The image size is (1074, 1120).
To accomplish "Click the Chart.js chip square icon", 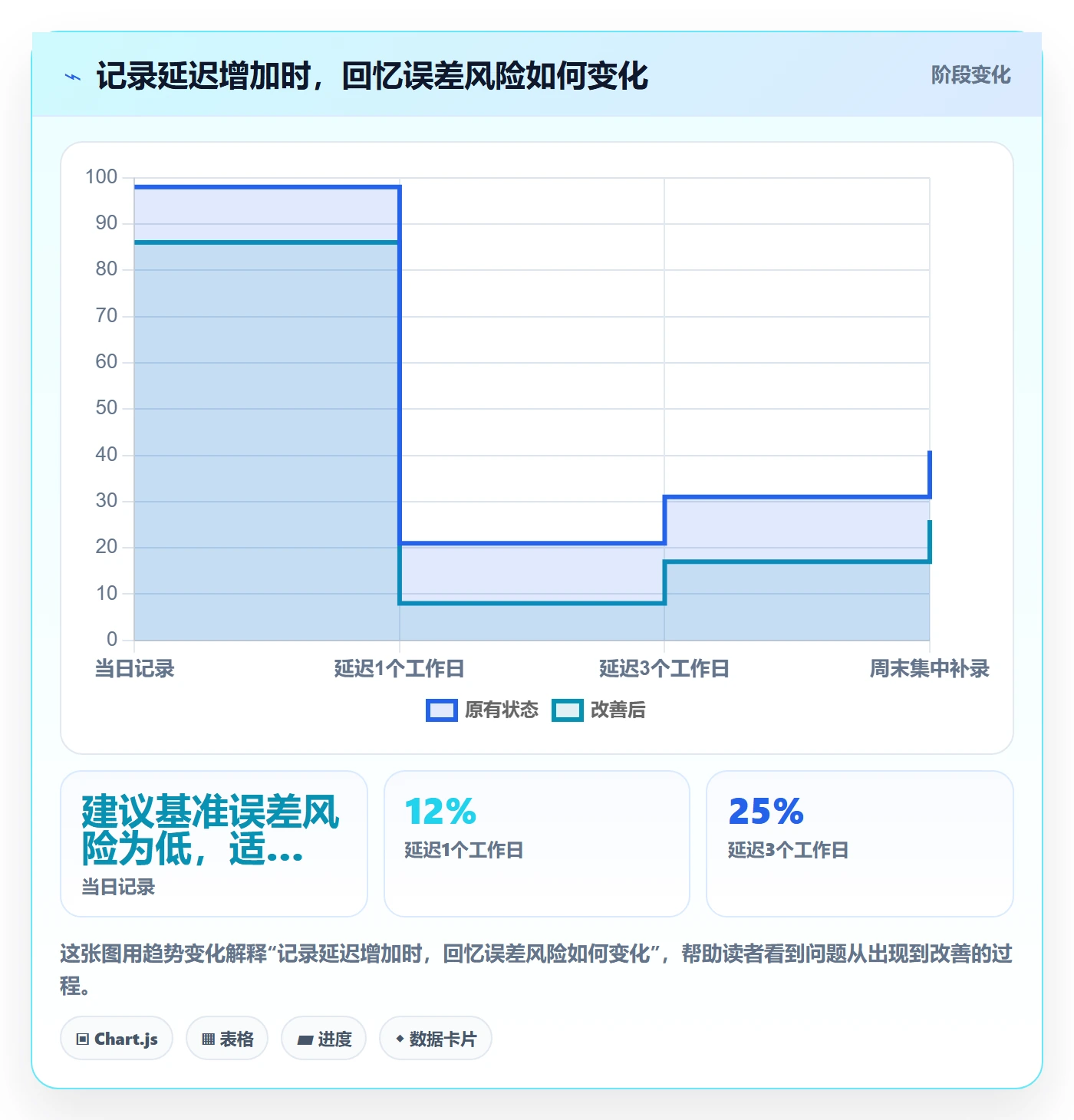I will point(83,1039).
